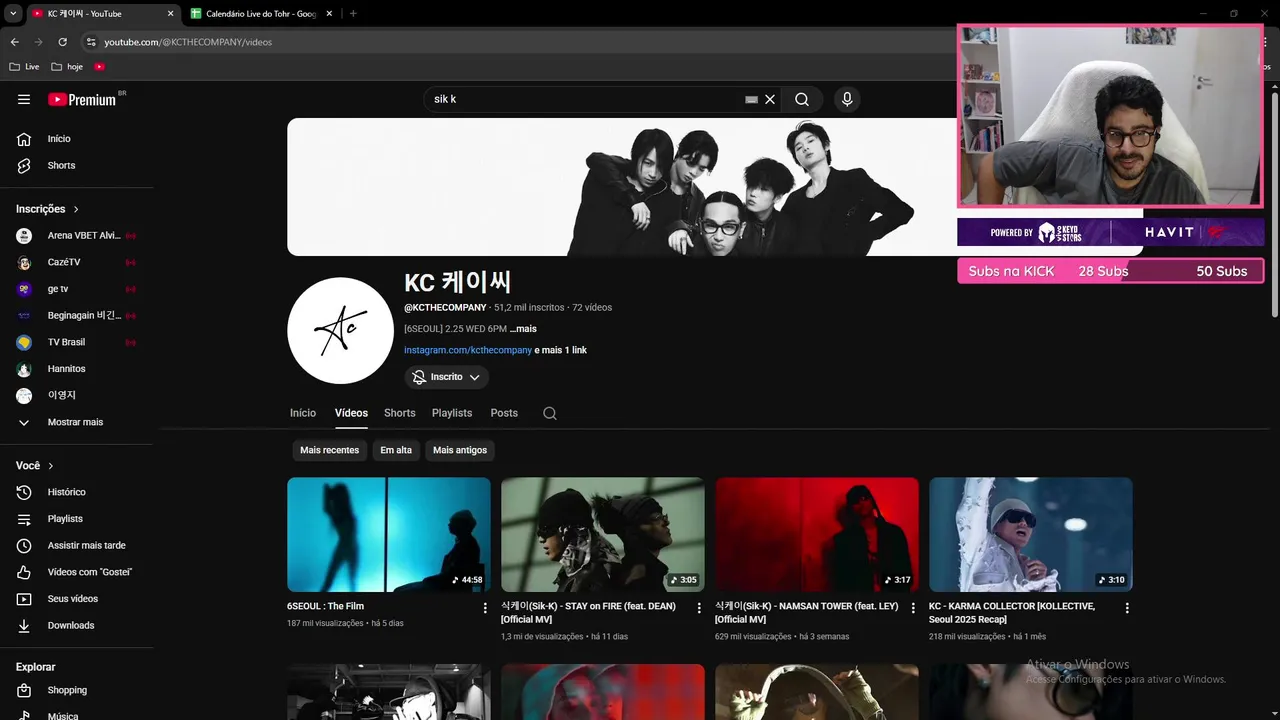Expand the Você section header
This screenshot has height=720, width=1280.
35,466
